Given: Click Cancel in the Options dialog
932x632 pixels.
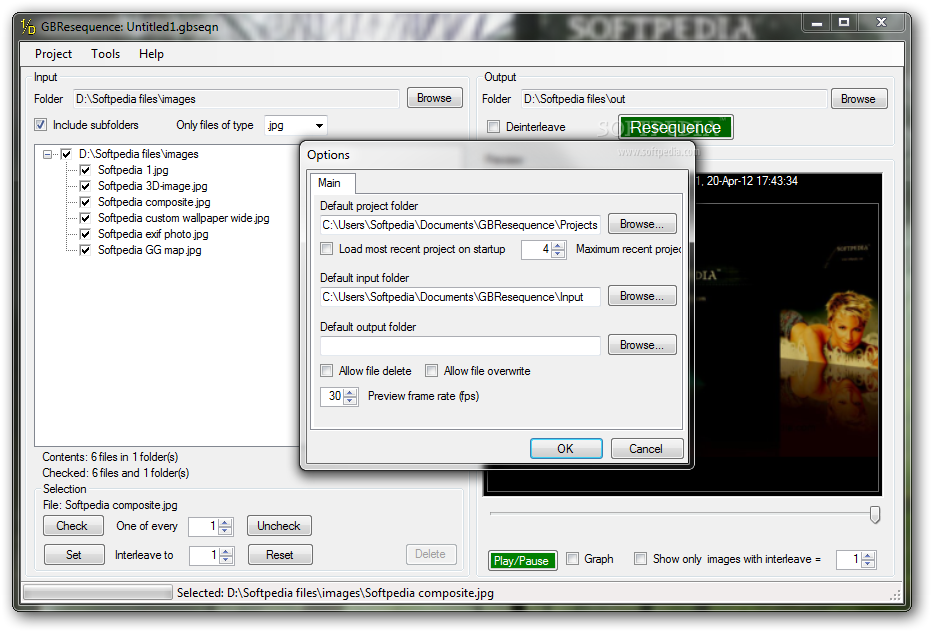Looking at the screenshot, I should (x=646, y=449).
